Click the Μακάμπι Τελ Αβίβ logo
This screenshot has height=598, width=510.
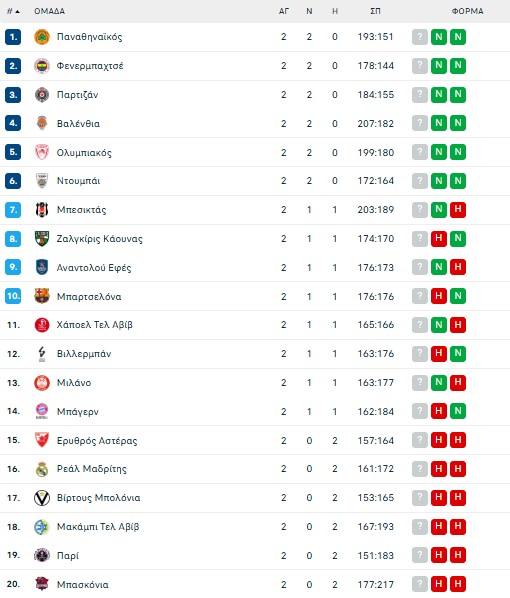(x=42, y=527)
